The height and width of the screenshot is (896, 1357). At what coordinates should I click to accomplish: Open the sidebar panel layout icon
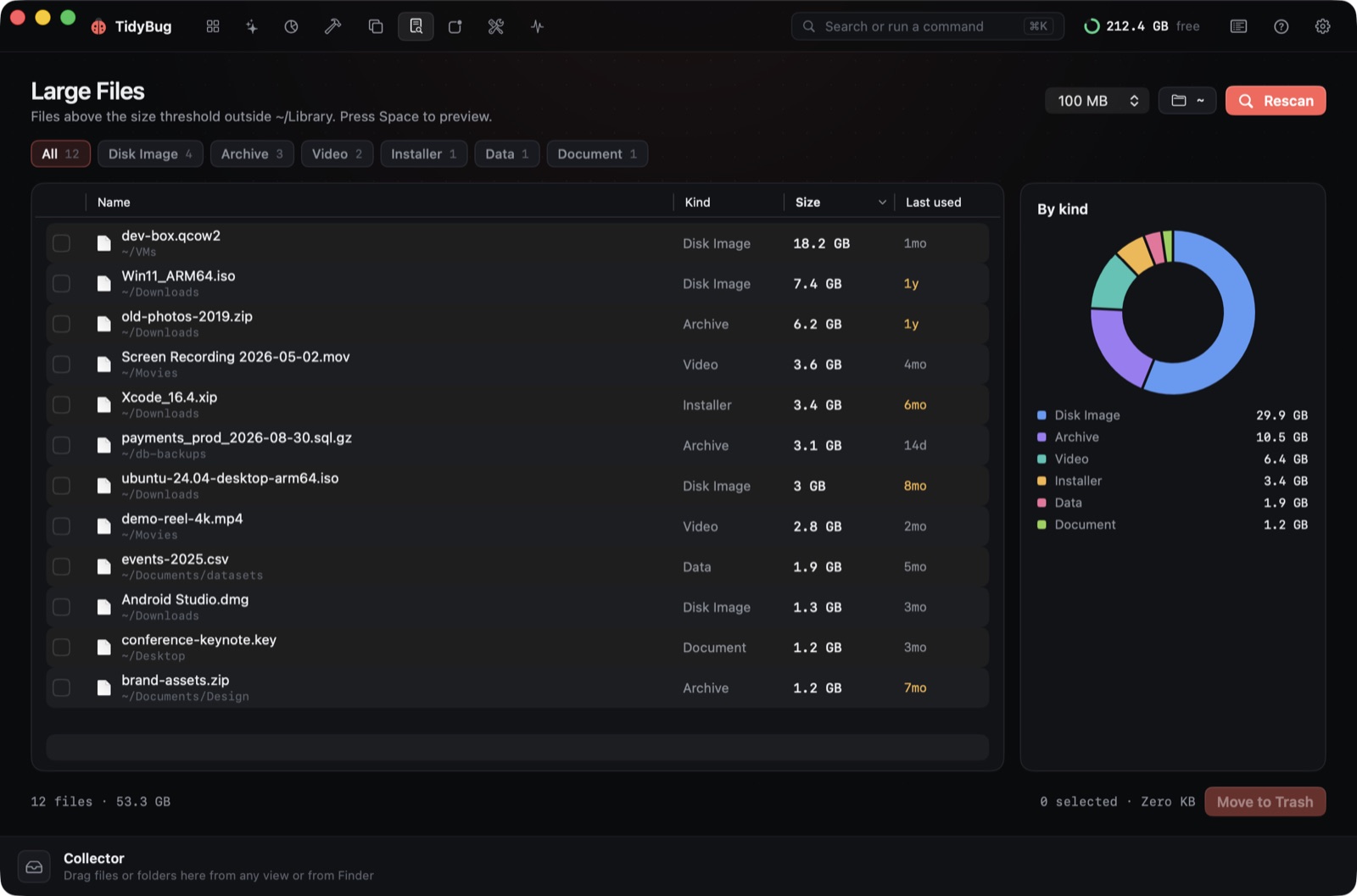point(1239,26)
